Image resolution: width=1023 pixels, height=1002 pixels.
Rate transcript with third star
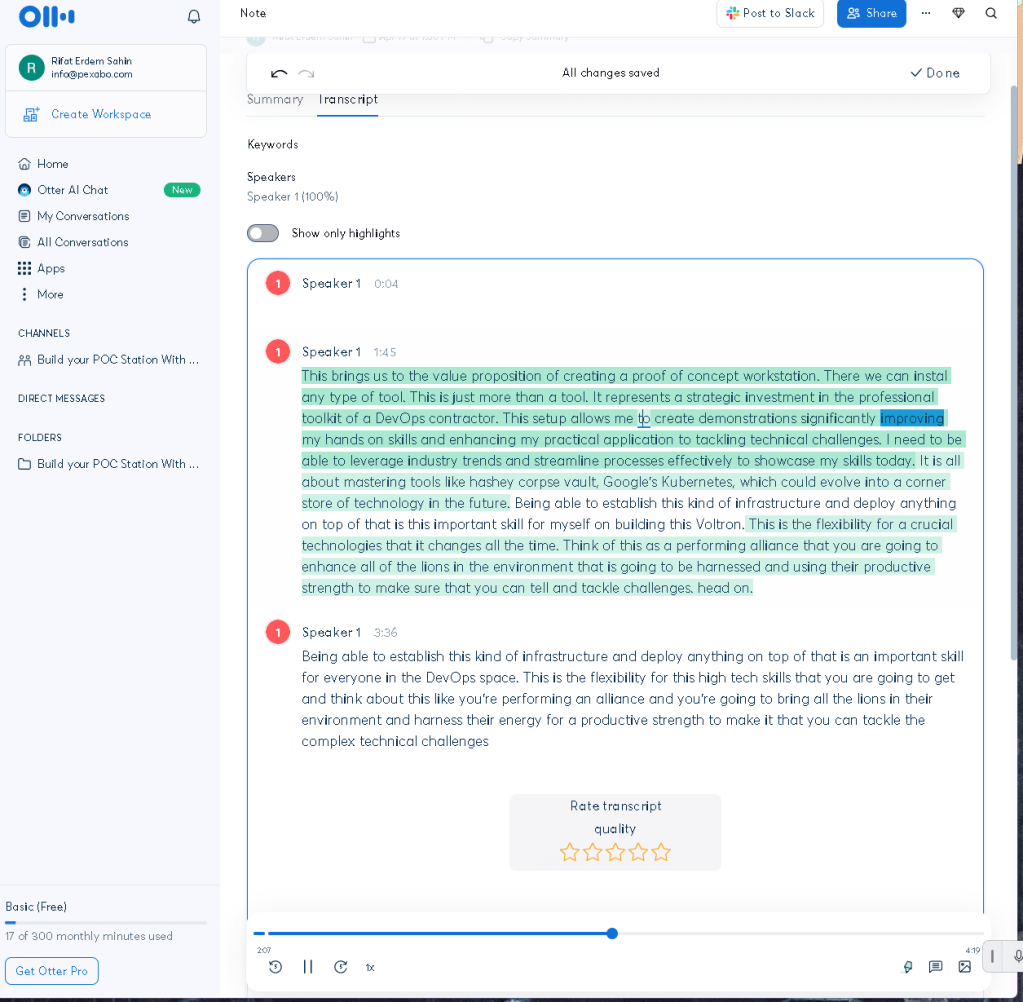pyautogui.click(x=615, y=852)
